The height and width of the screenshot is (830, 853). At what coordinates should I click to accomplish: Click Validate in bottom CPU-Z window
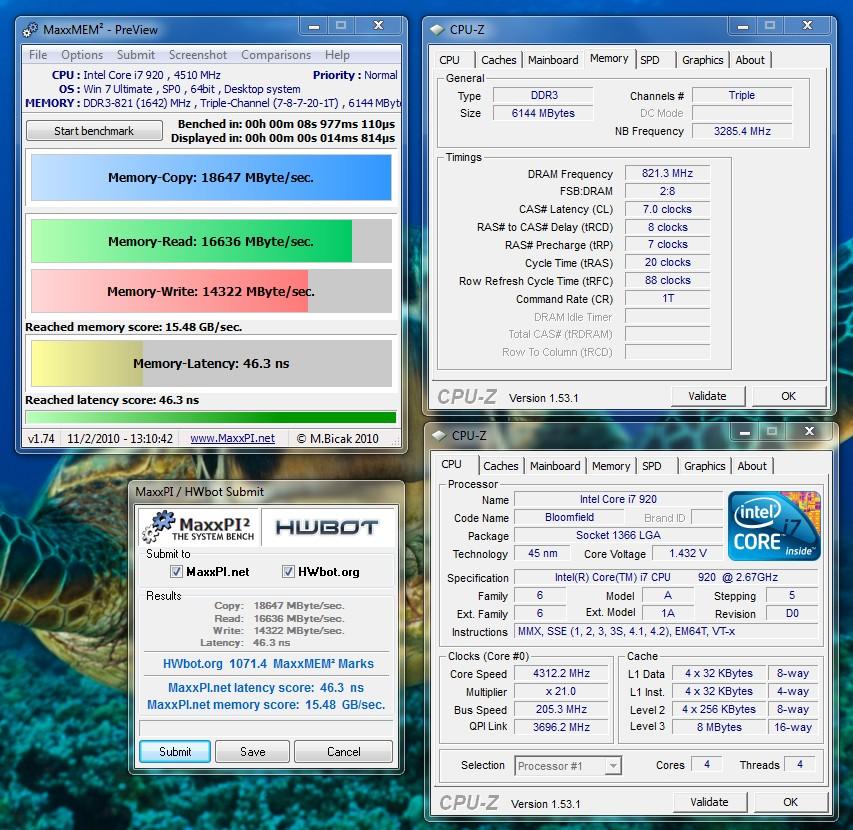(709, 802)
